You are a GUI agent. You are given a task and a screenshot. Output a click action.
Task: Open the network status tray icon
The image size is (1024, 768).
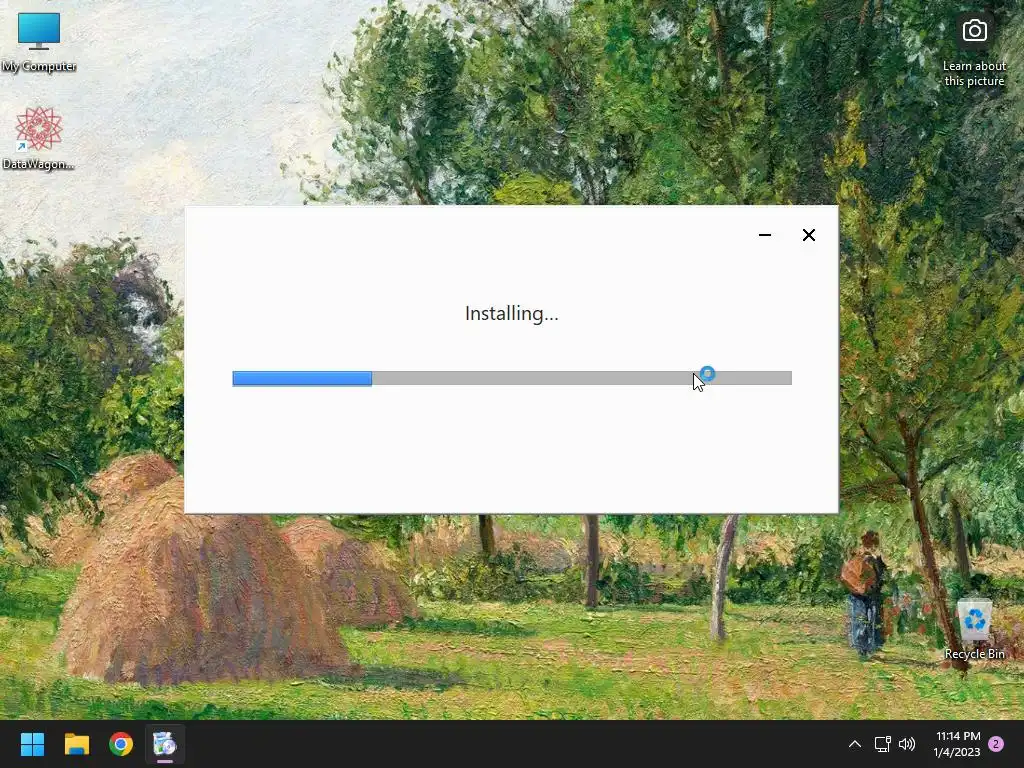point(882,744)
